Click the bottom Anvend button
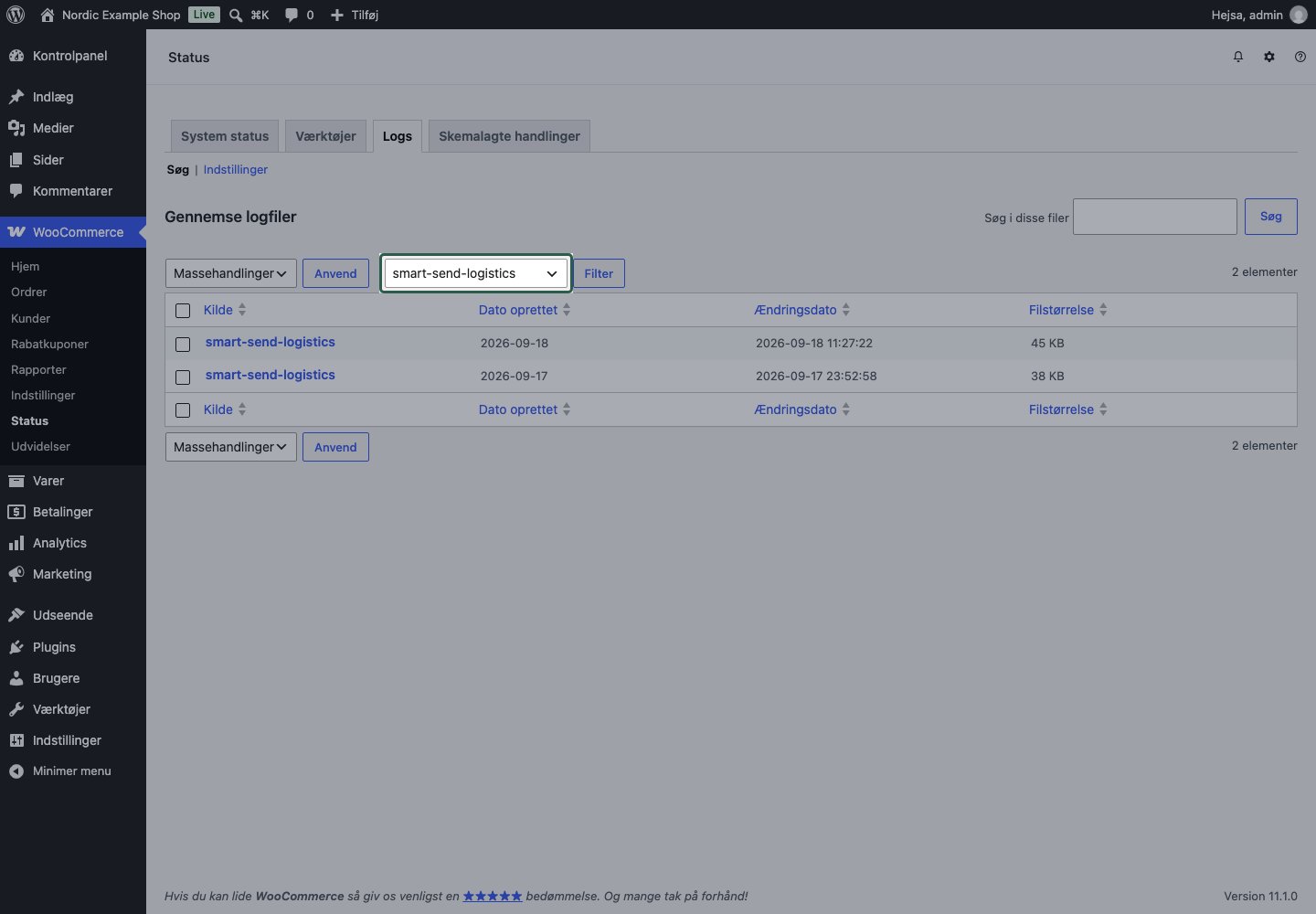The width and height of the screenshot is (1316, 914). [335, 447]
